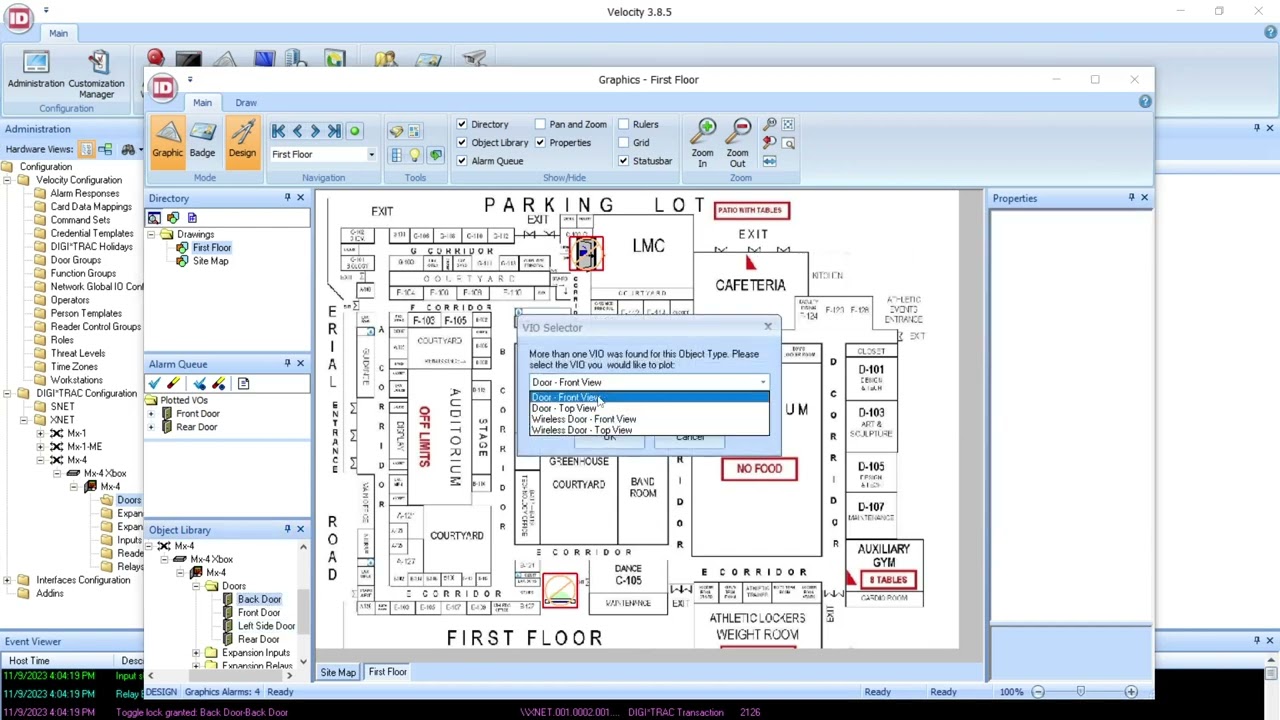Click the light bulb Tools icon
Screen dimensions: 1280x720
[x=415, y=155]
